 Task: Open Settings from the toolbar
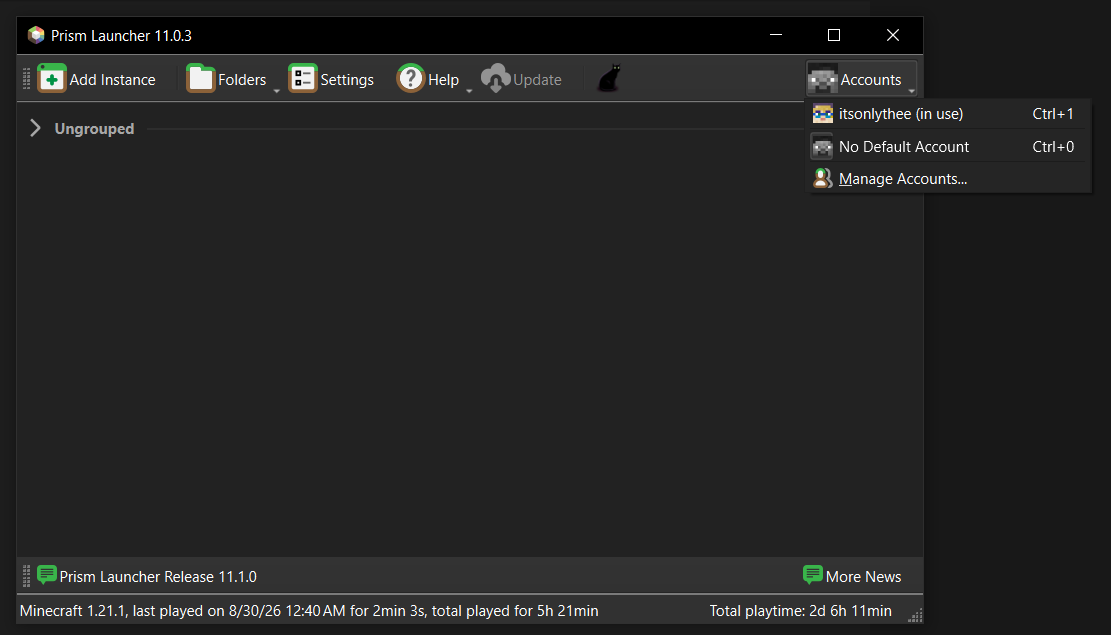[331, 79]
